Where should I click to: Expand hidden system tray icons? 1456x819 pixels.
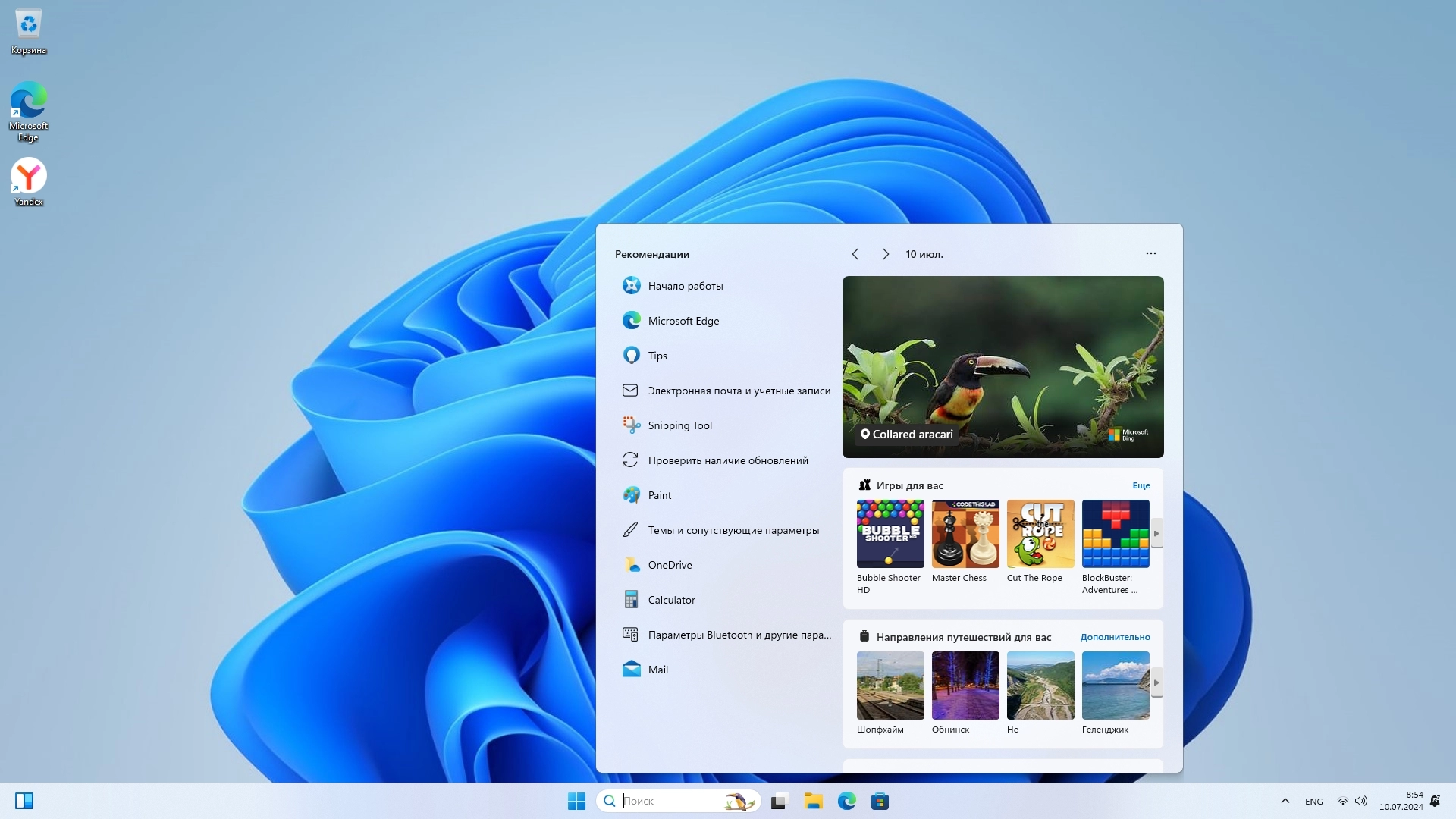pos(1285,801)
